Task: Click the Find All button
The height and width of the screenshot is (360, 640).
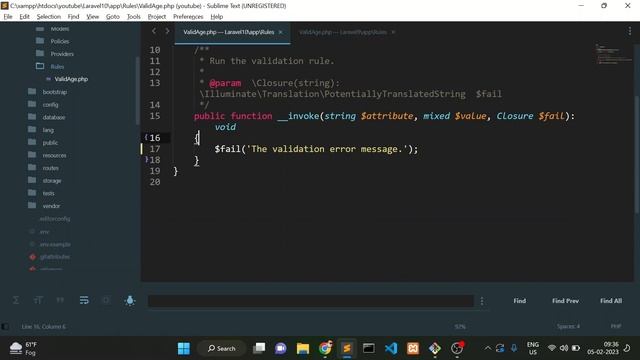Action: (x=611, y=301)
